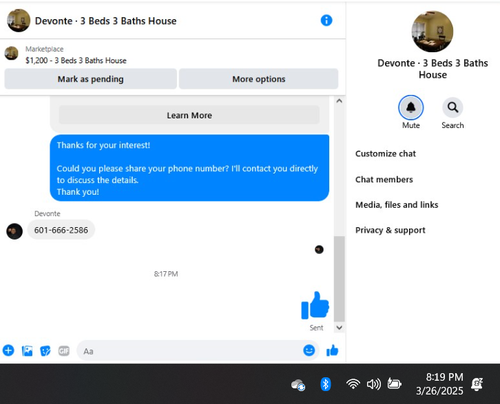Choose a sticker with the sticker icon
The width and height of the screenshot is (500, 404).
click(45, 351)
